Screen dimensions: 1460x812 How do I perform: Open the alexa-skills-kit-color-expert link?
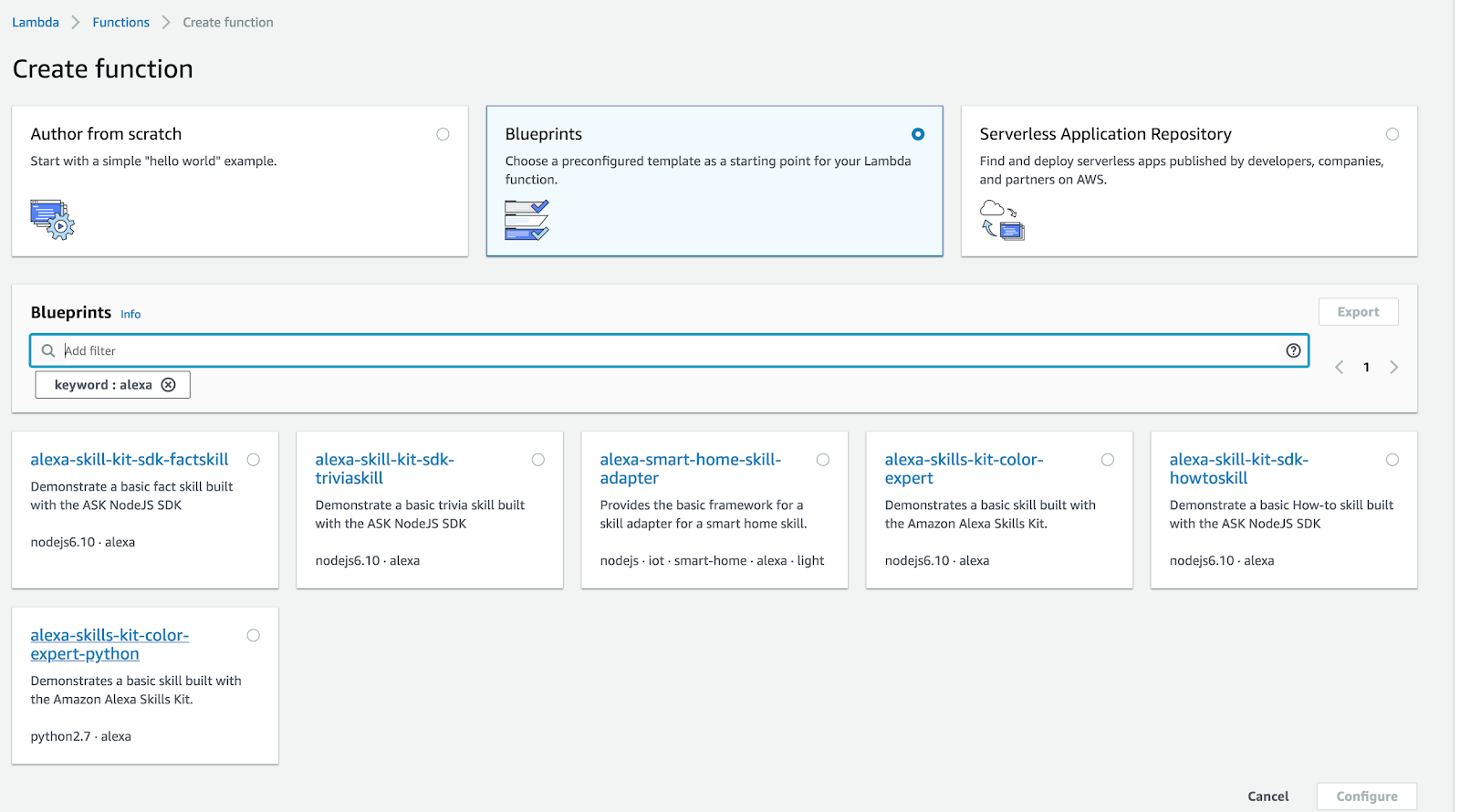tap(964, 469)
